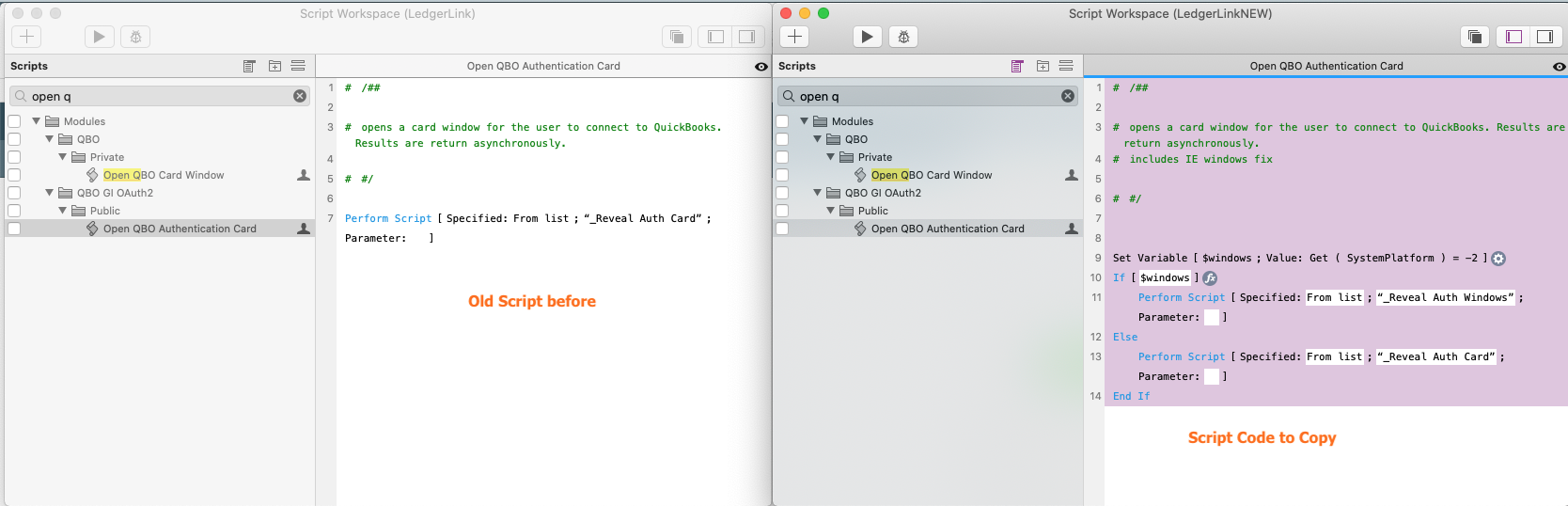Toggle the right pane button in LedgerLink window
Image resolution: width=1568 pixels, height=506 pixels.
pos(746,37)
